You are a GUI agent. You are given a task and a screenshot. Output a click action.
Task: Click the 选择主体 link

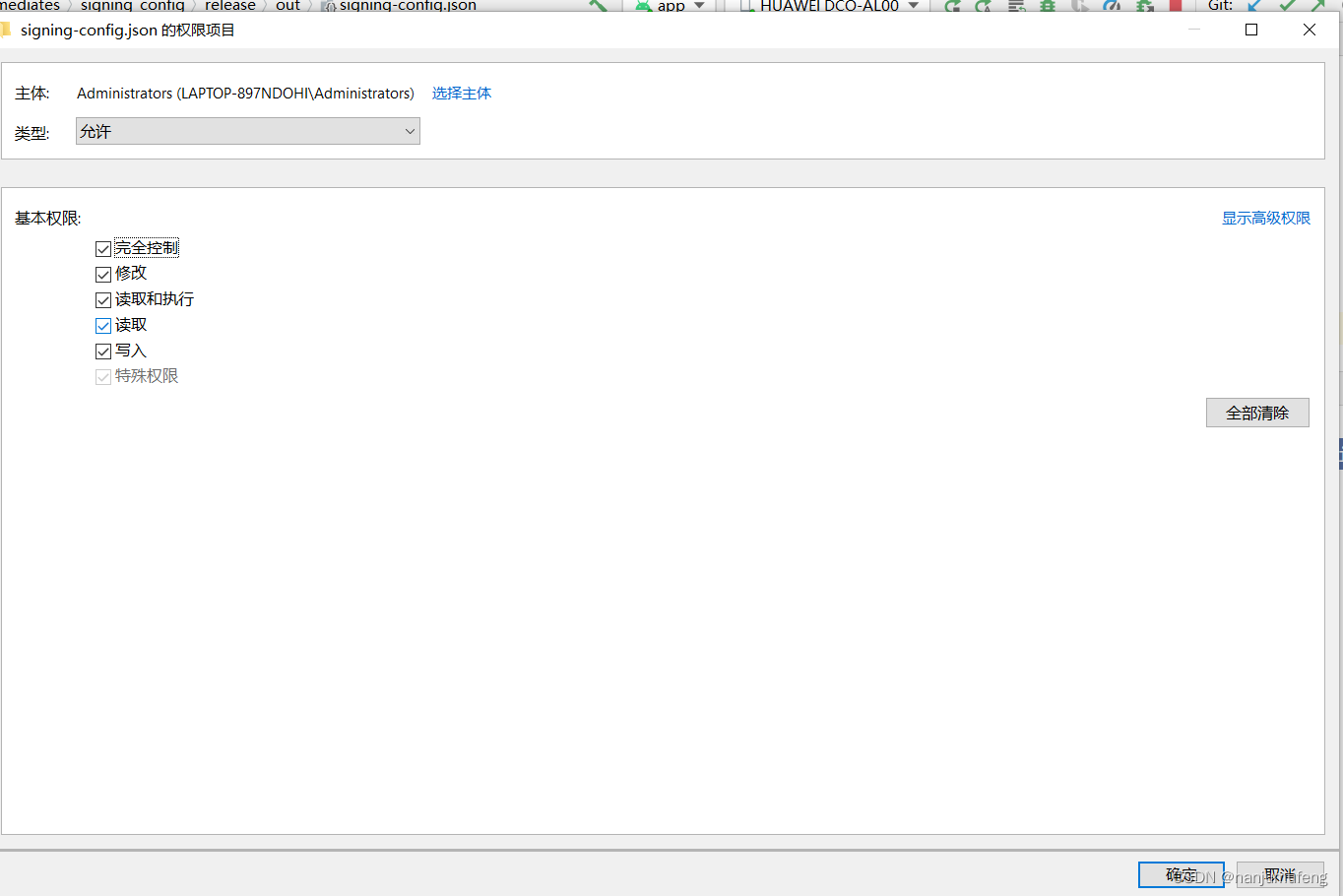(462, 94)
